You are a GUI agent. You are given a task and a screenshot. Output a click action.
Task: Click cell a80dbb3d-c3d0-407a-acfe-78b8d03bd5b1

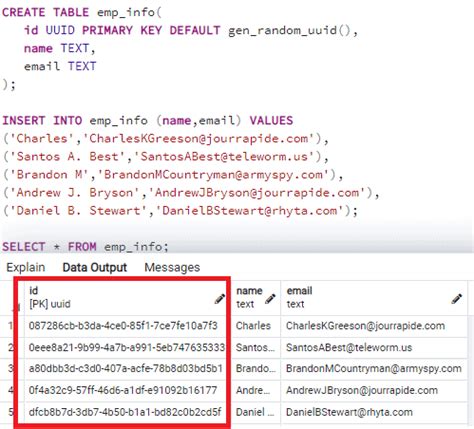click(x=127, y=369)
